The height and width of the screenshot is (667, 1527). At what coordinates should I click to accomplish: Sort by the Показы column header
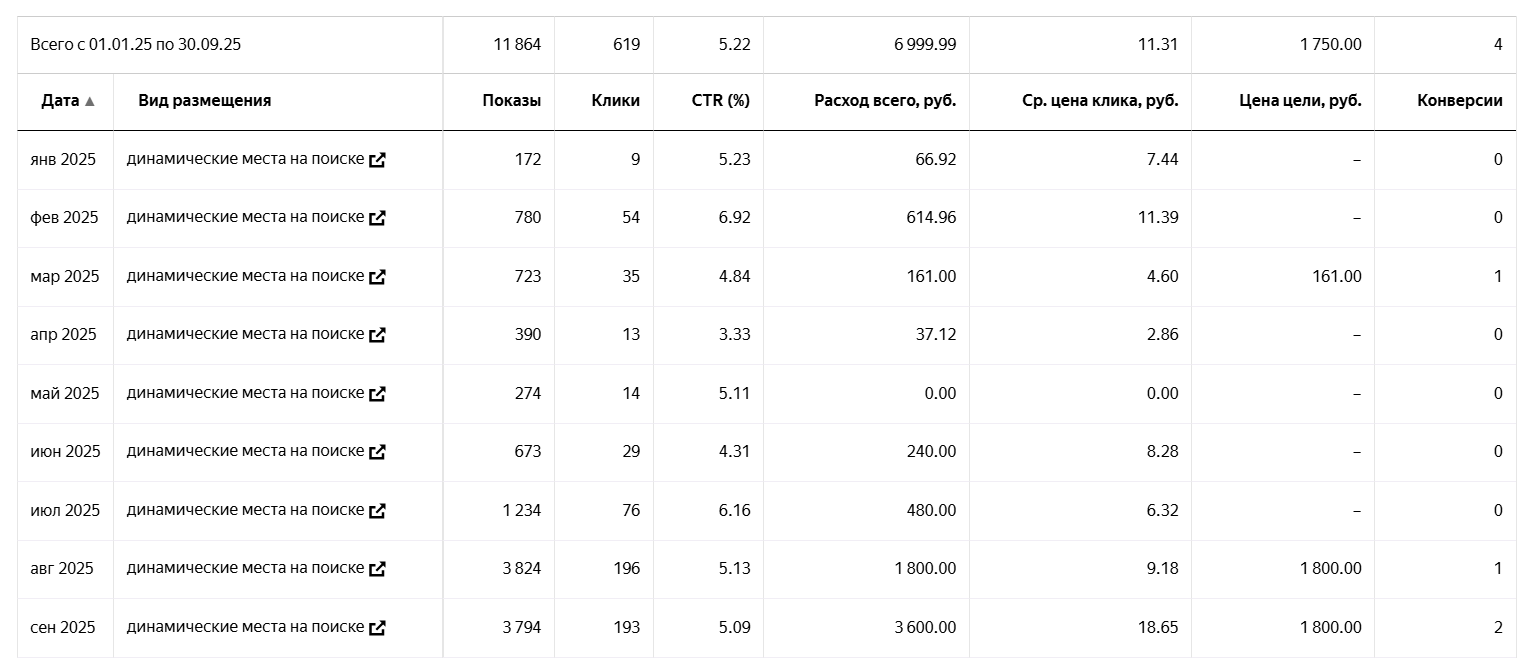511,101
